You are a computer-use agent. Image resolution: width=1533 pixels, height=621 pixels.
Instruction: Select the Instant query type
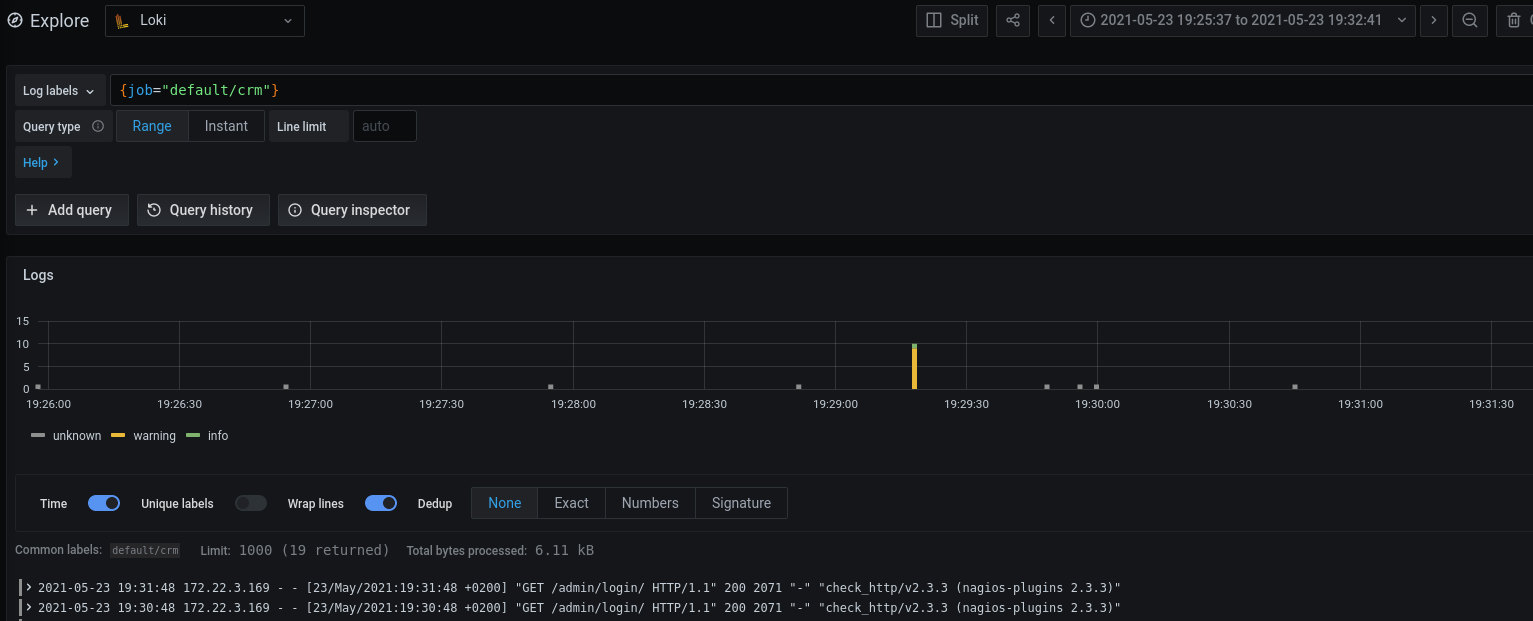point(226,126)
